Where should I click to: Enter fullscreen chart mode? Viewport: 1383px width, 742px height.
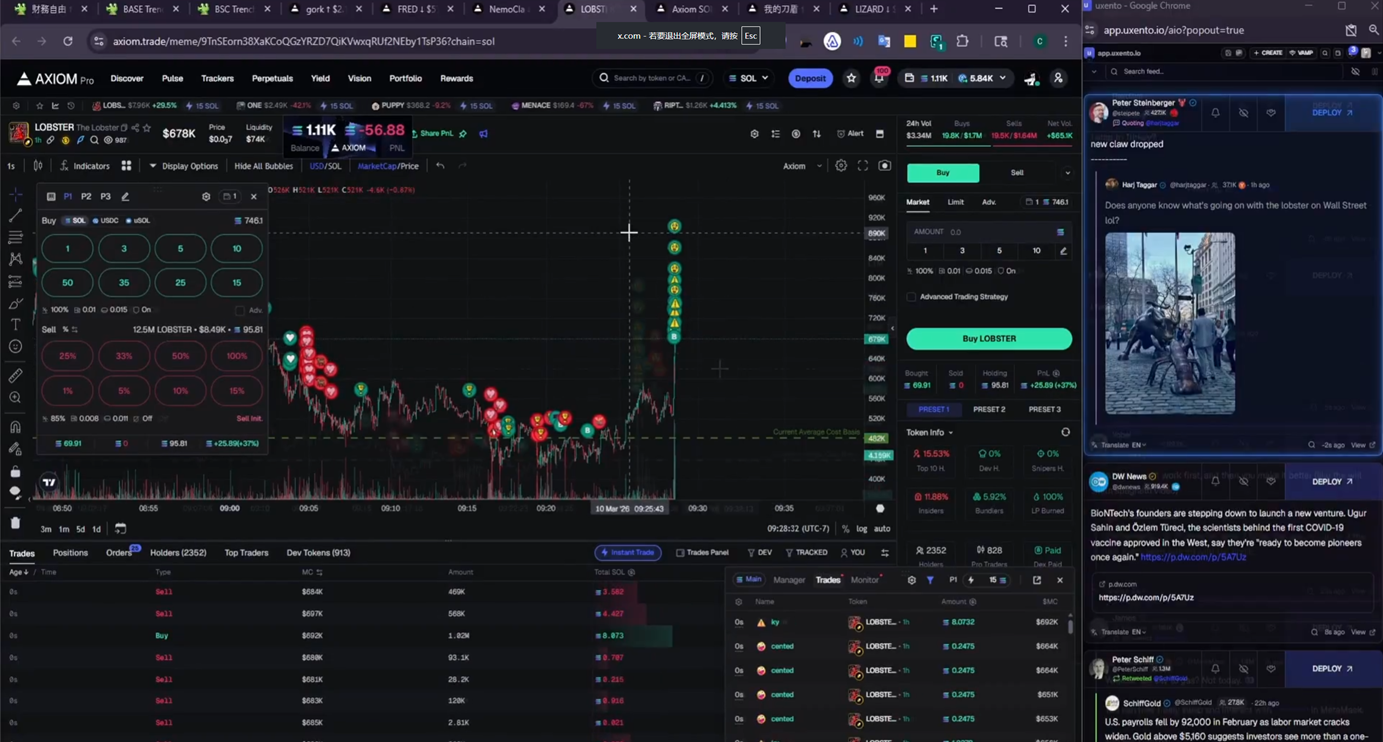862,166
